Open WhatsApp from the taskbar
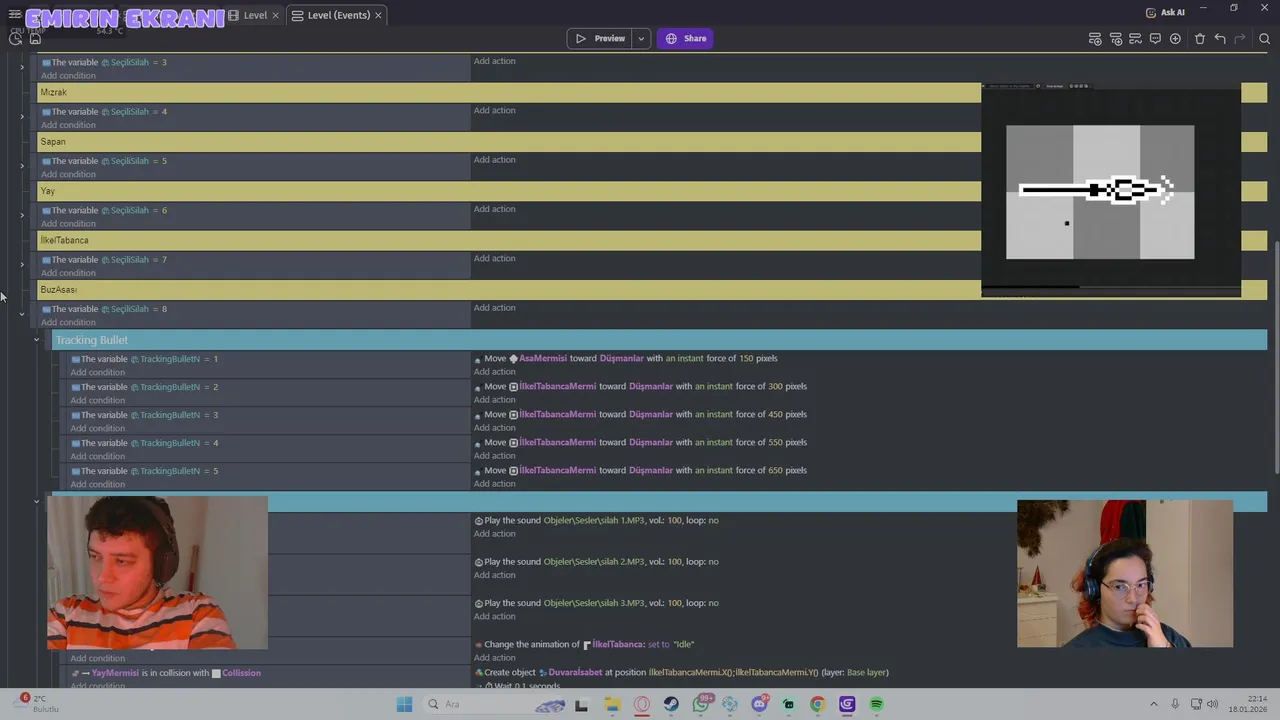Viewport: 1280px width, 720px height. click(701, 704)
